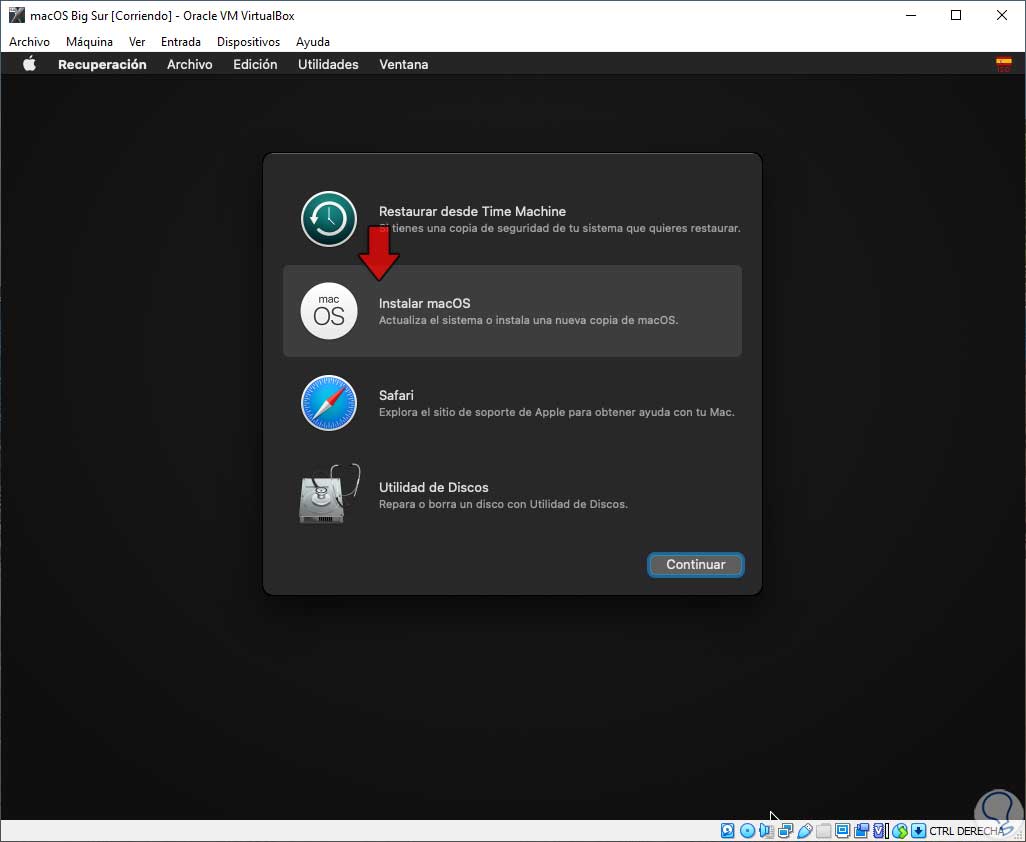Click the VirtualBox hard disk activity icon
1026x842 pixels.
click(728, 831)
